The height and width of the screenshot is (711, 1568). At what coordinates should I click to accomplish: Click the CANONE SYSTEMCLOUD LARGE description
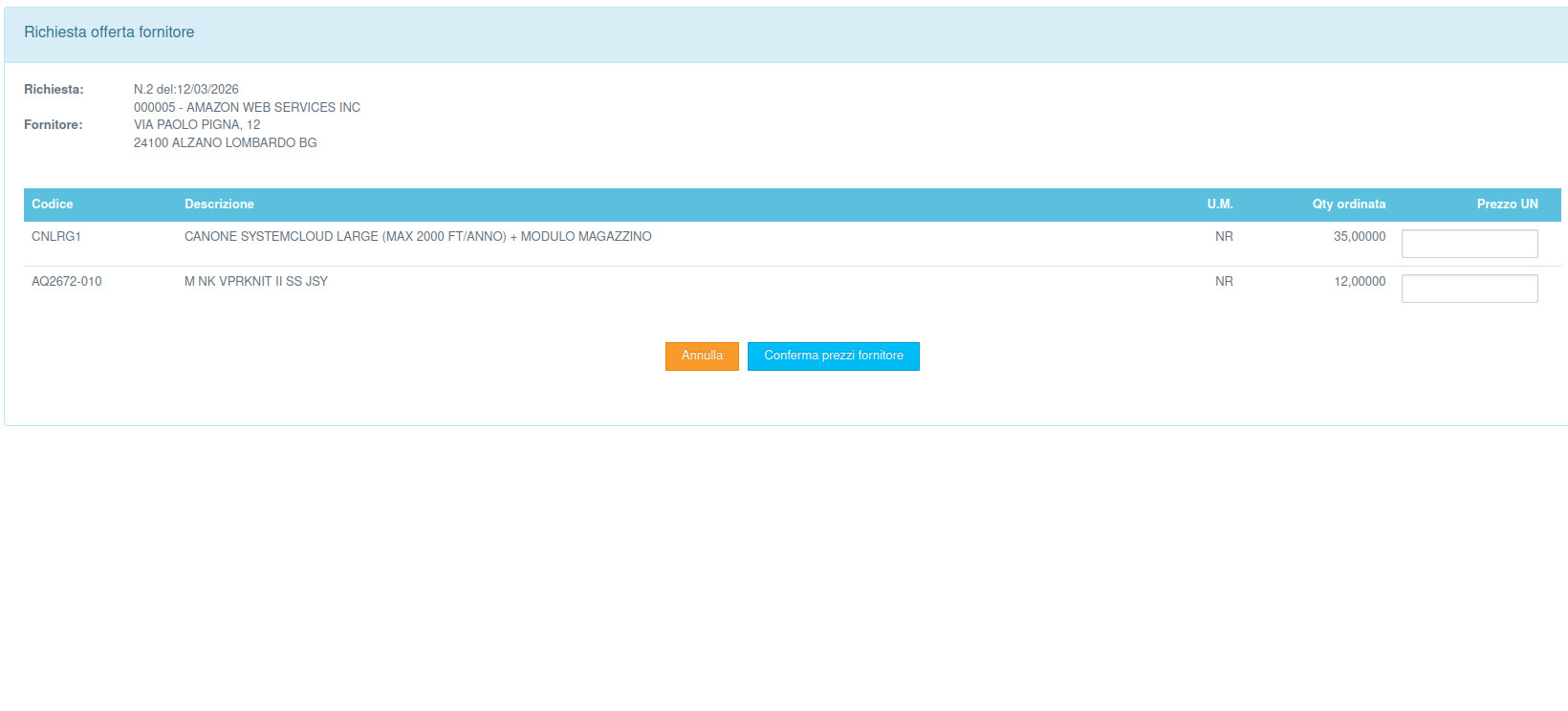coord(418,237)
